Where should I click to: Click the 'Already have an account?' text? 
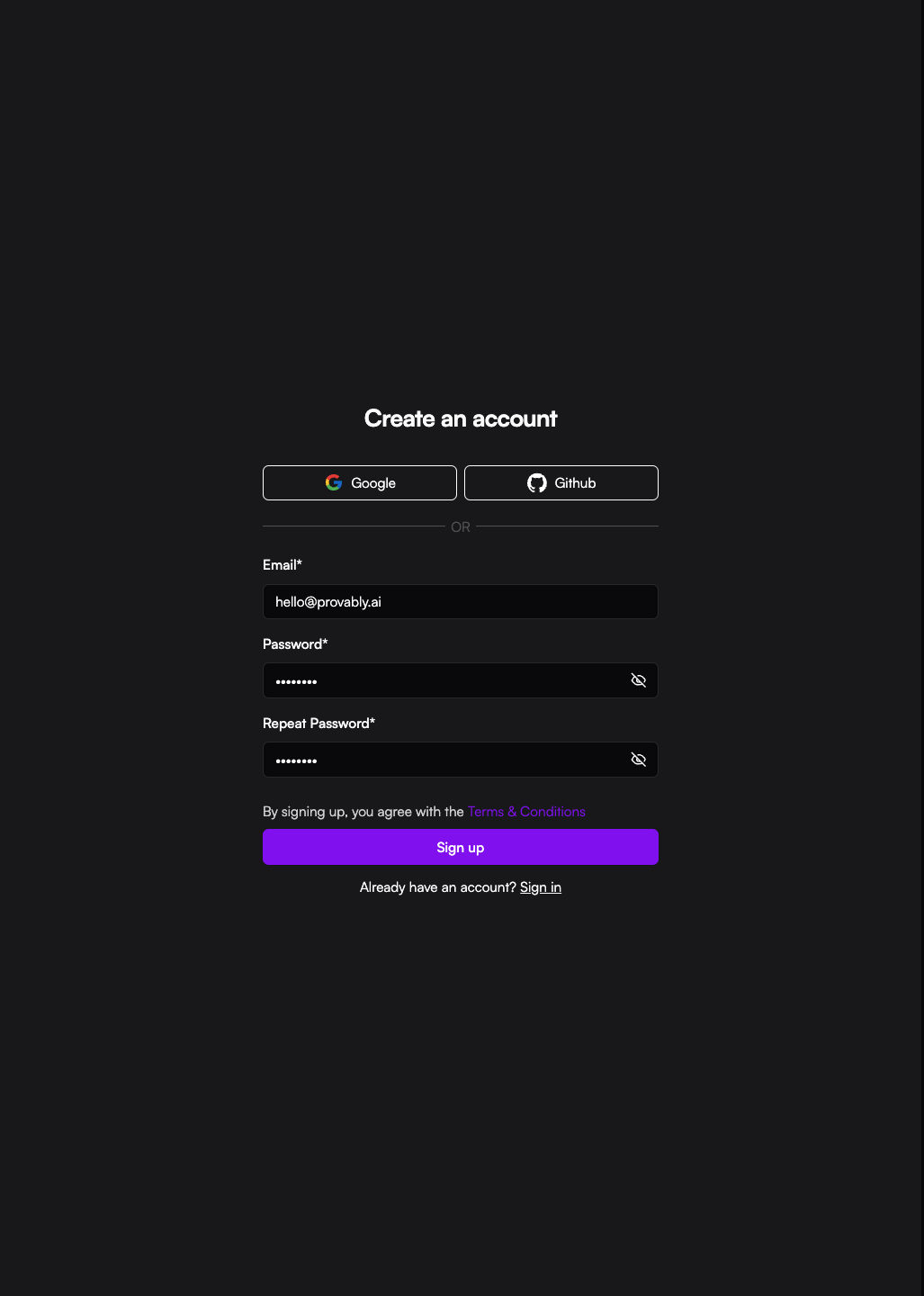tap(438, 887)
